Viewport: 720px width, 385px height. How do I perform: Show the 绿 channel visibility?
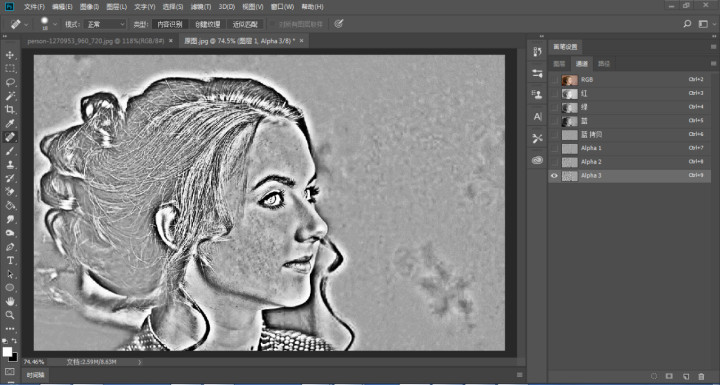click(555, 108)
